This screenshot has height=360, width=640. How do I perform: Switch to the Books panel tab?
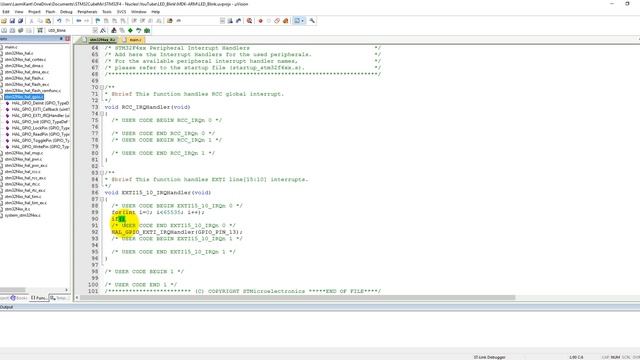tap(19, 298)
